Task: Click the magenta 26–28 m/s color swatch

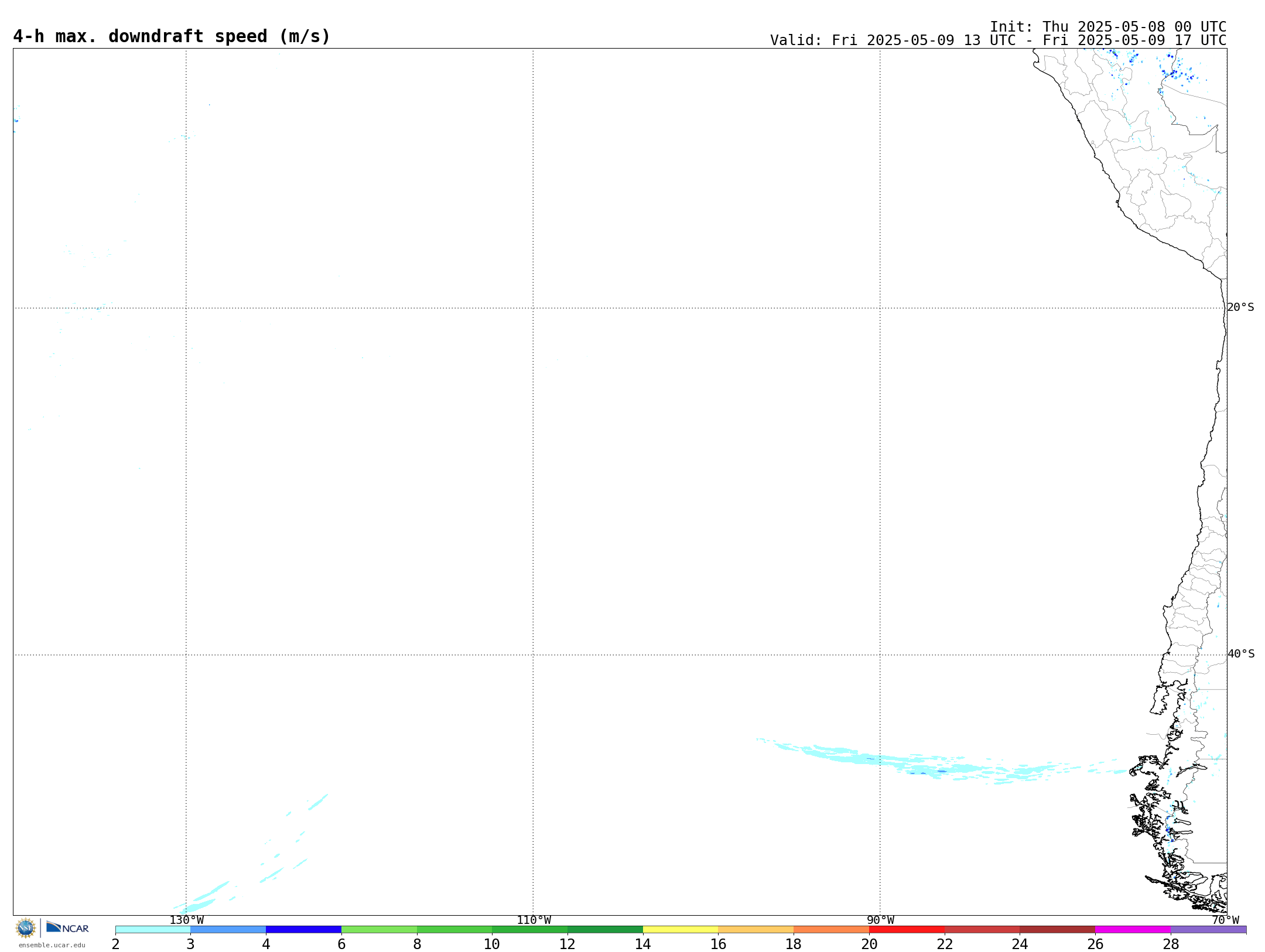Action: coord(1133,930)
